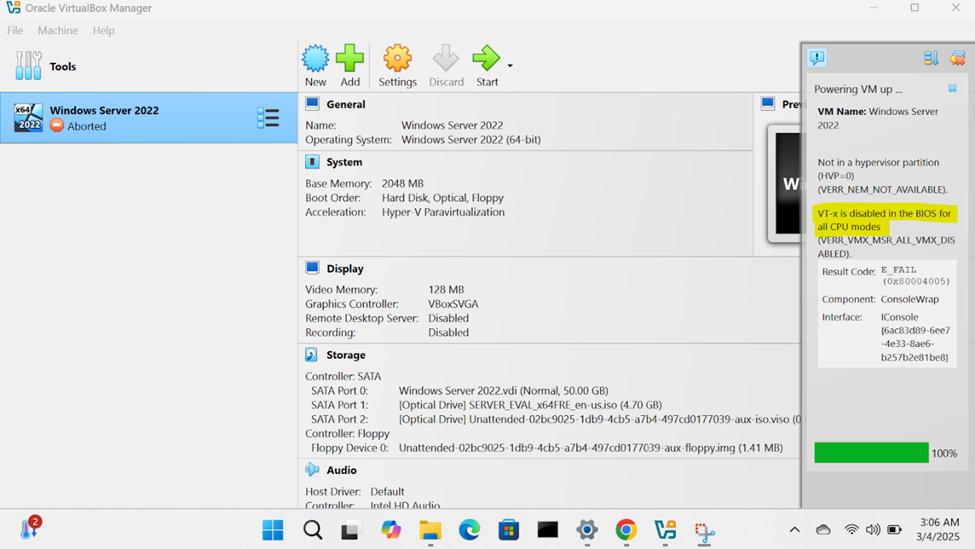975x549 pixels.
Task: Dismiss the Powering VM up notification
Action: 952,89
